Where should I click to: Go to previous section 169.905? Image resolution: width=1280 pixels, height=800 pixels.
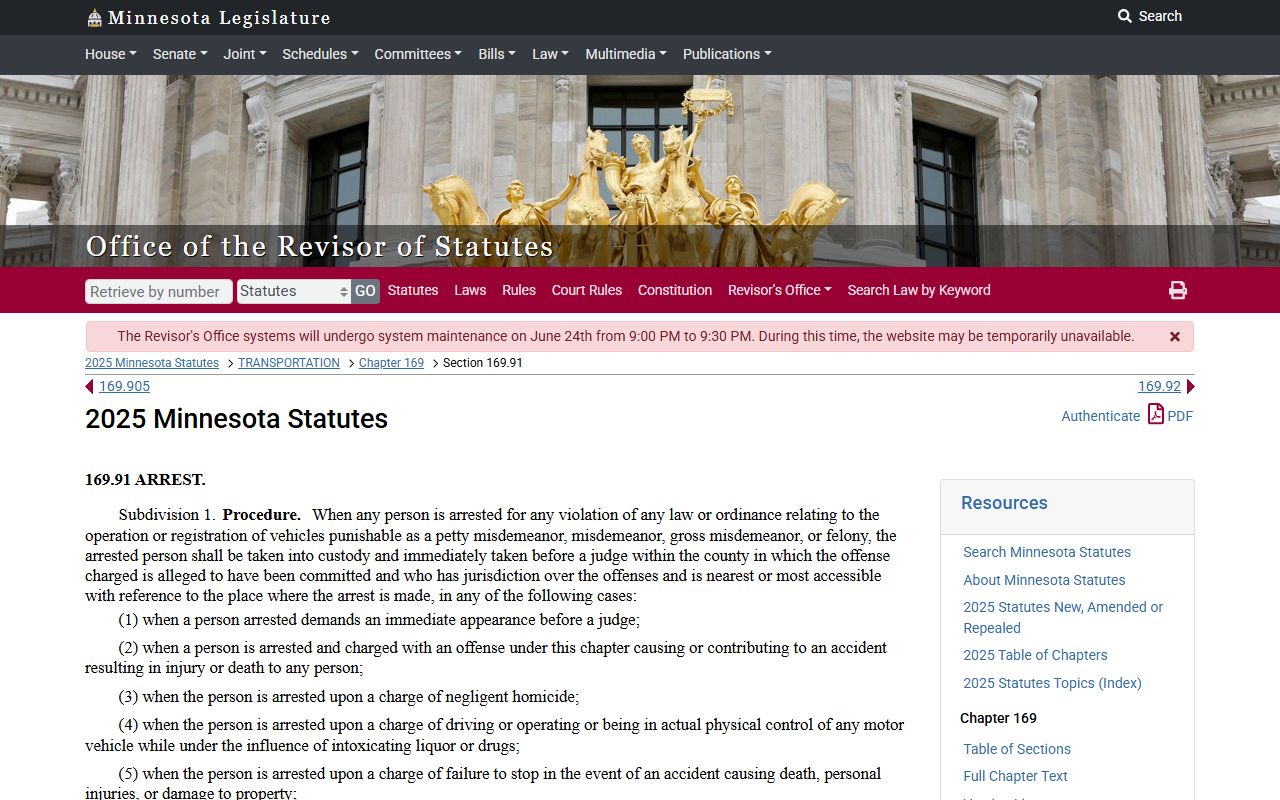124,387
